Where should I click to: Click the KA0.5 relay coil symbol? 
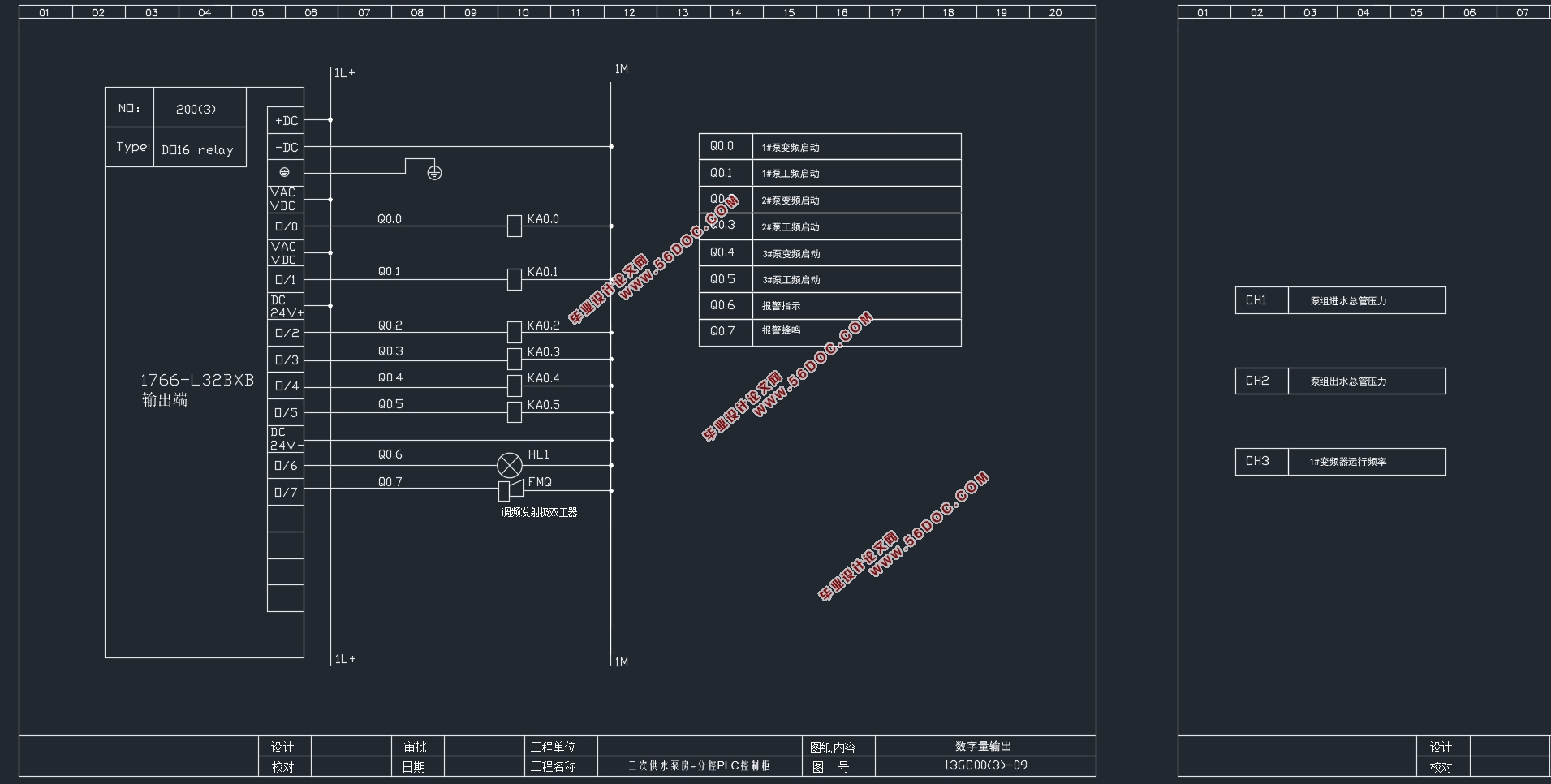(514, 412)
